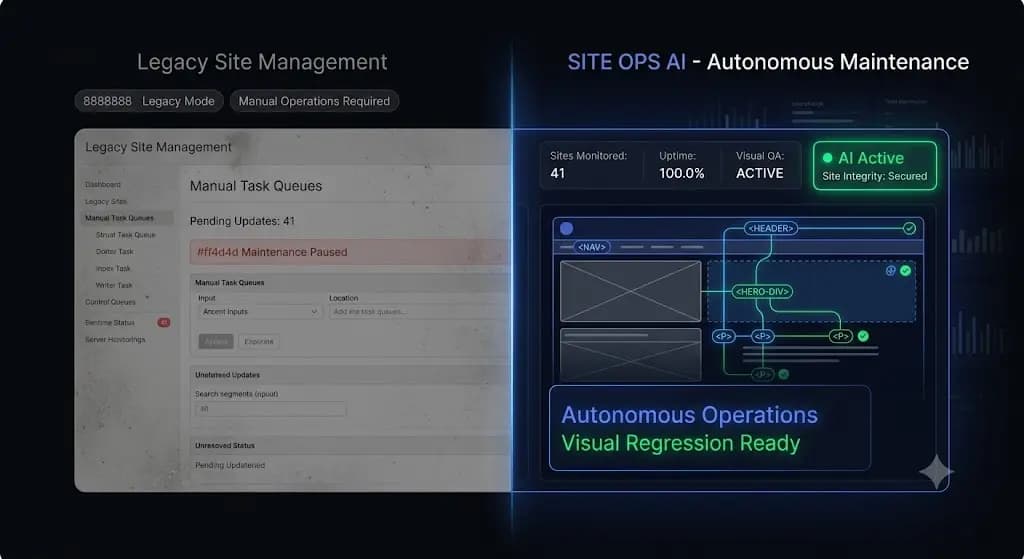Click the green check next to right P tag
The image size is (1024, 559).
(863, 336)
